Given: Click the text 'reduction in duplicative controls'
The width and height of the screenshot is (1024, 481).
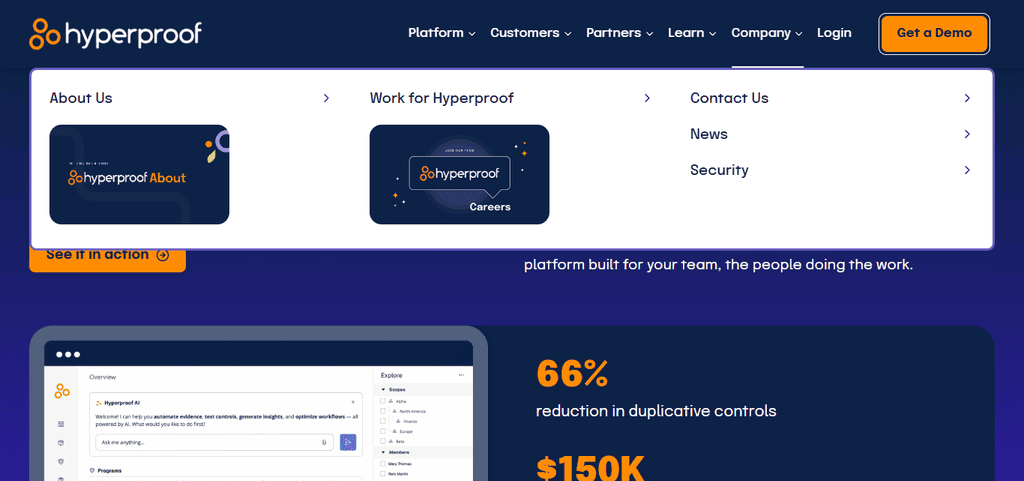Looking at the screenshot, I should (656, 411).
